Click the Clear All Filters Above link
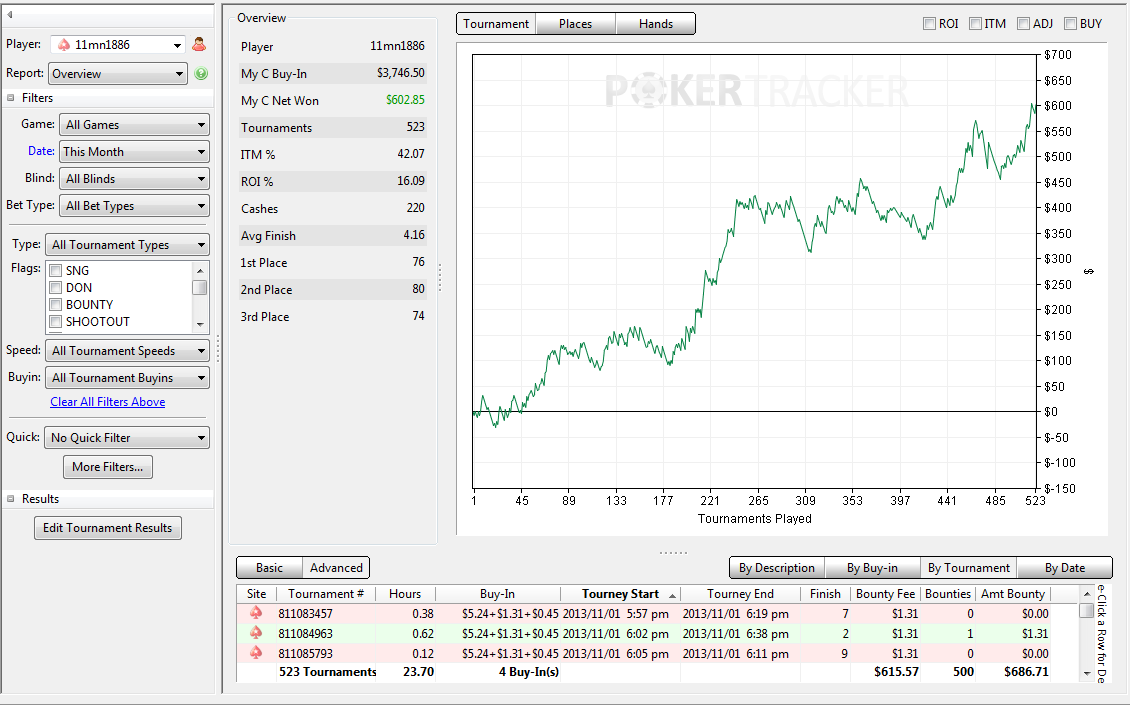1130x705 pixels. (x=107, y=402)
